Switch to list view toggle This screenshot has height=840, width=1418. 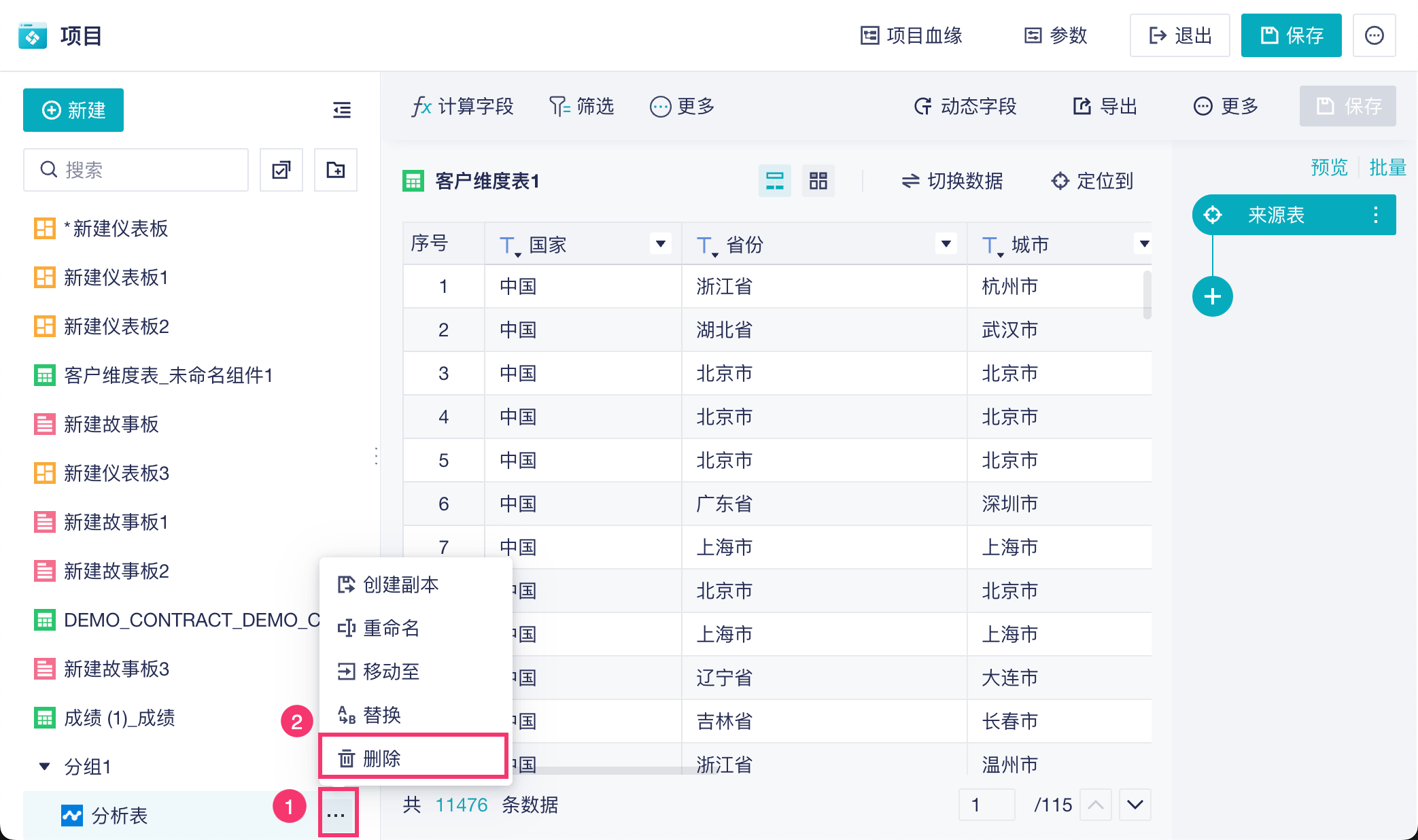pyautogui.click(x=775, y=181)
